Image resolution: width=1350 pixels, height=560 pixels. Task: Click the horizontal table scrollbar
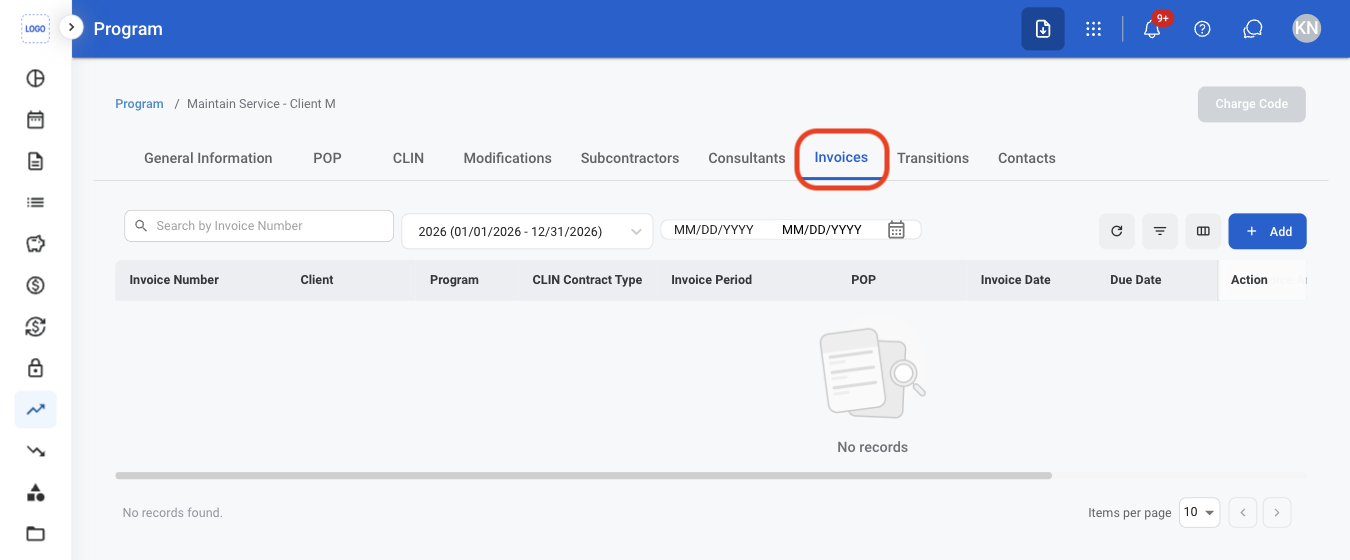coord(583,476)
